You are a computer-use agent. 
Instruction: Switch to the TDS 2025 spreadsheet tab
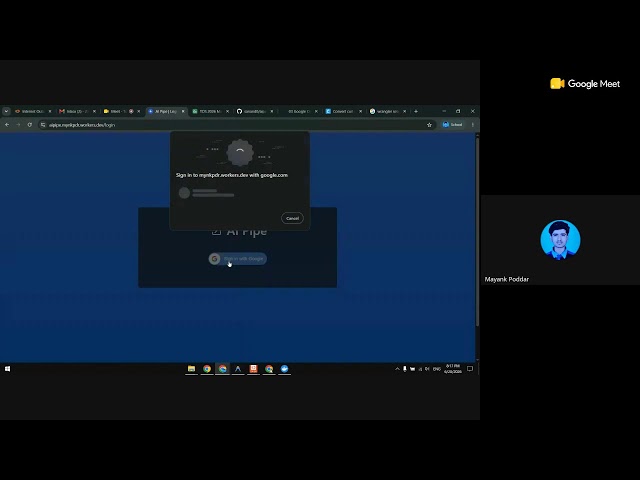coord(208,111)
